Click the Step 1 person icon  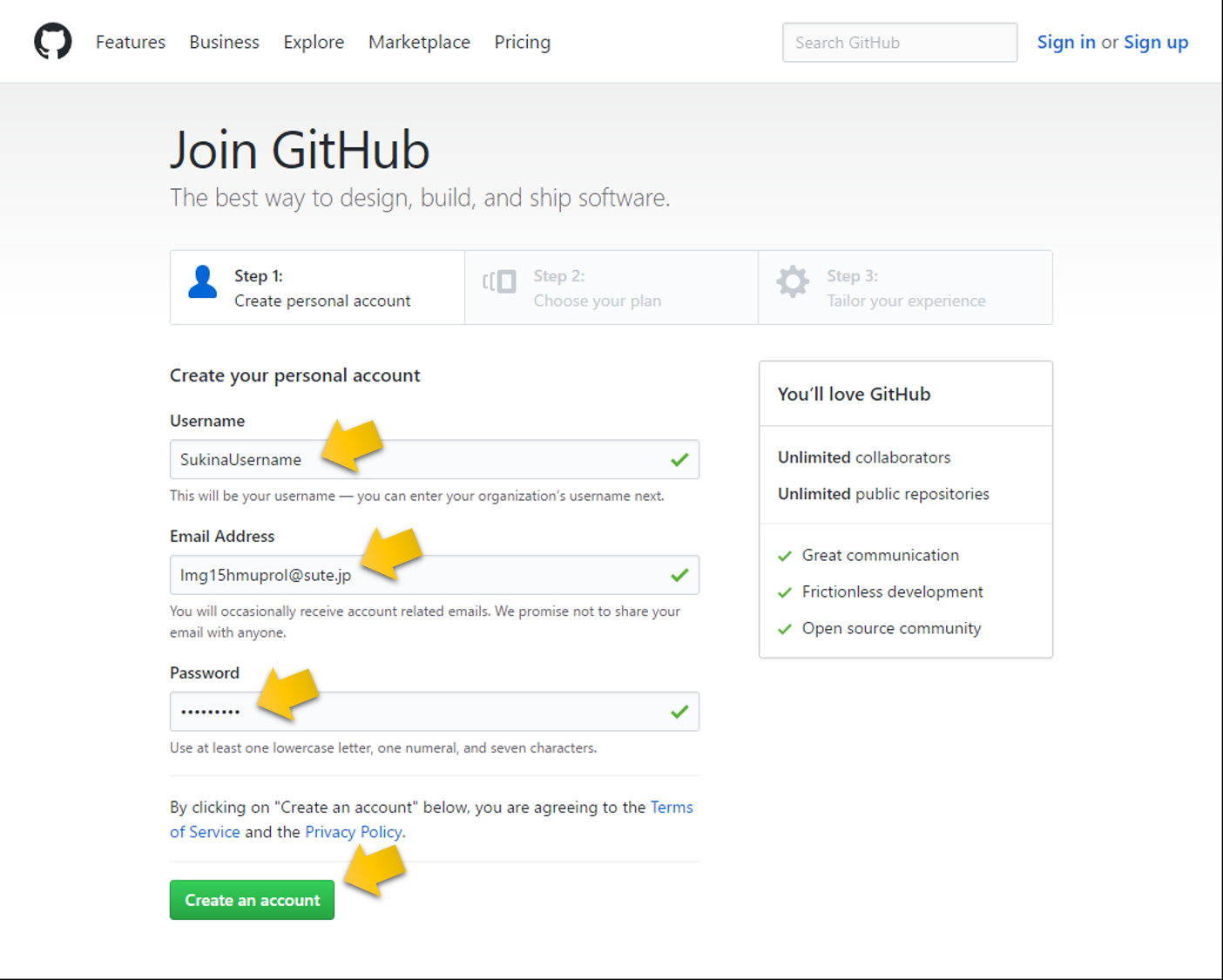click(x=202, y=284)
